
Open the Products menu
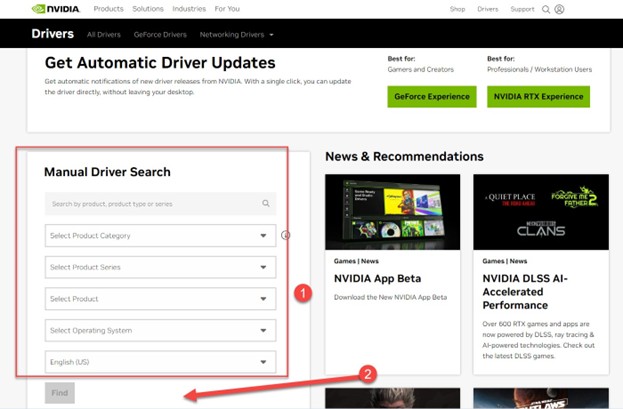coord(108,9)
